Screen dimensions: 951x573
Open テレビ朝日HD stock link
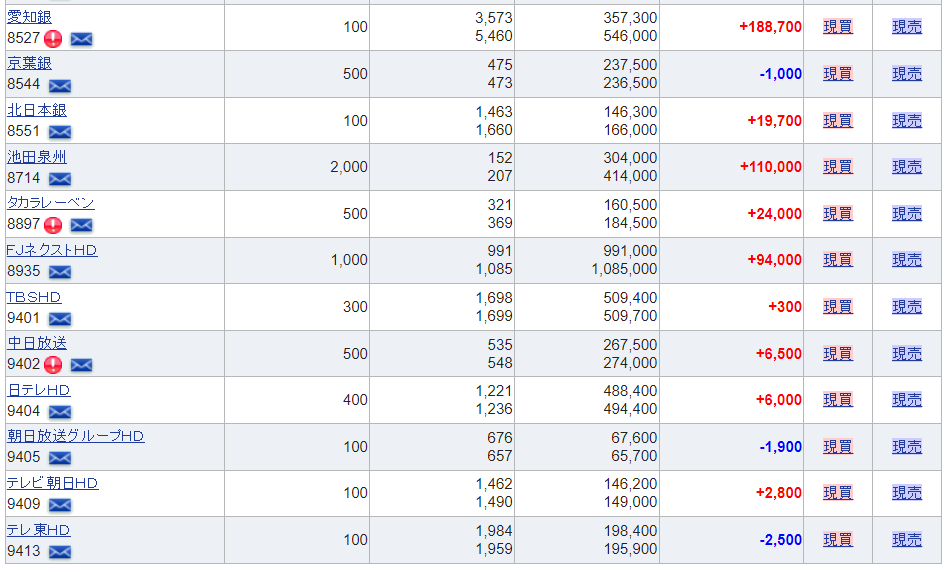coord(53,483)
